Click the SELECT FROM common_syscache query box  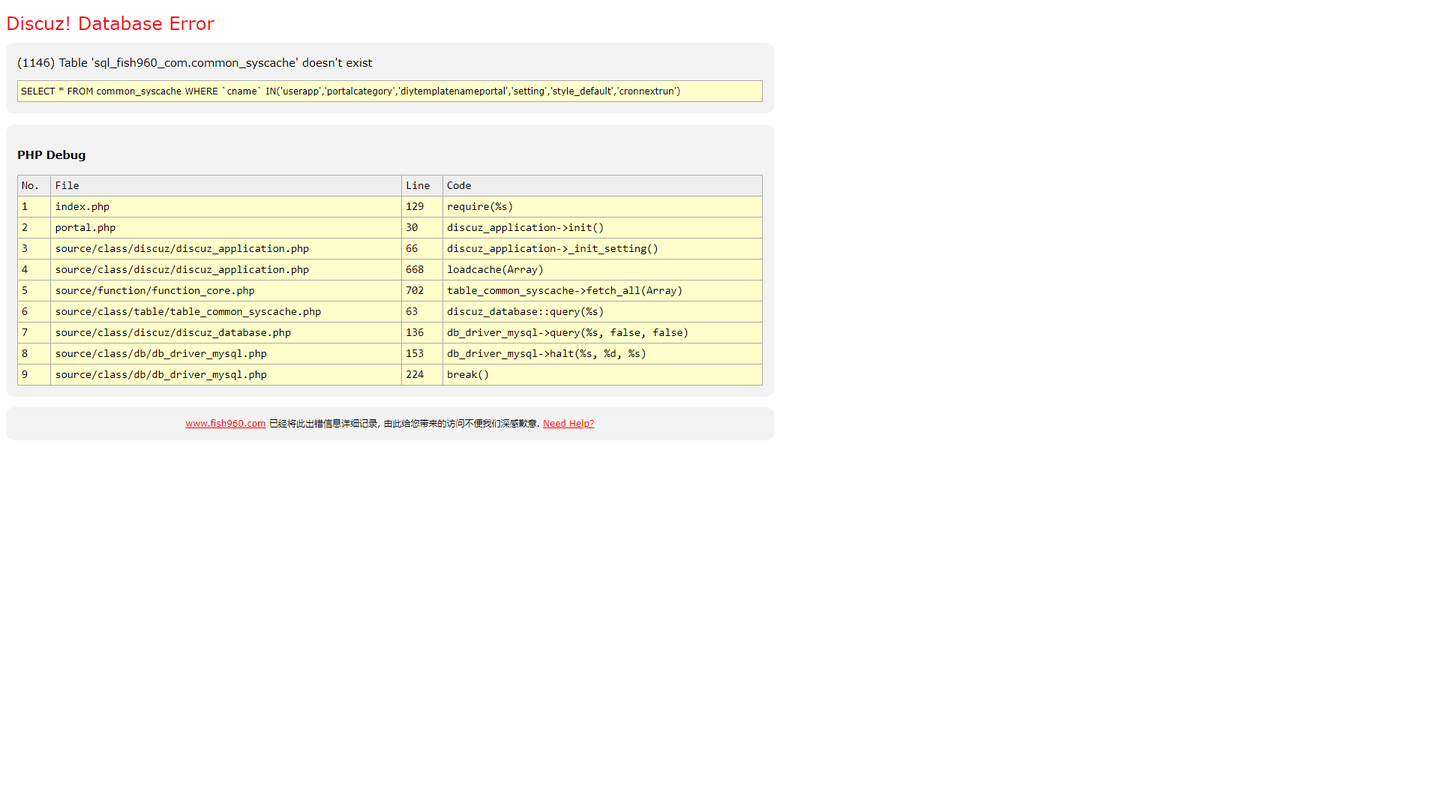coord(390,91)
